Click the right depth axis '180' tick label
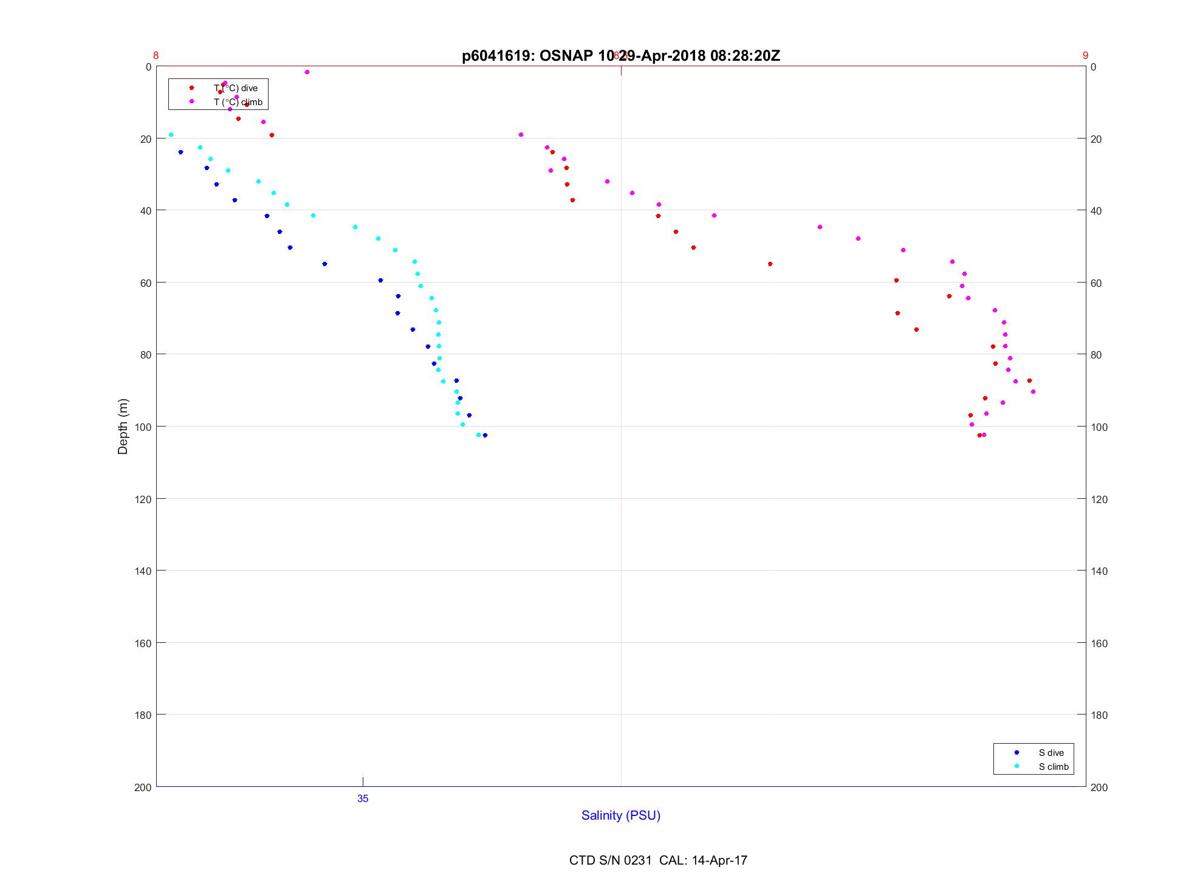Image resolution: width=1200 pixels, height=885 pixels. [1100, 715]
